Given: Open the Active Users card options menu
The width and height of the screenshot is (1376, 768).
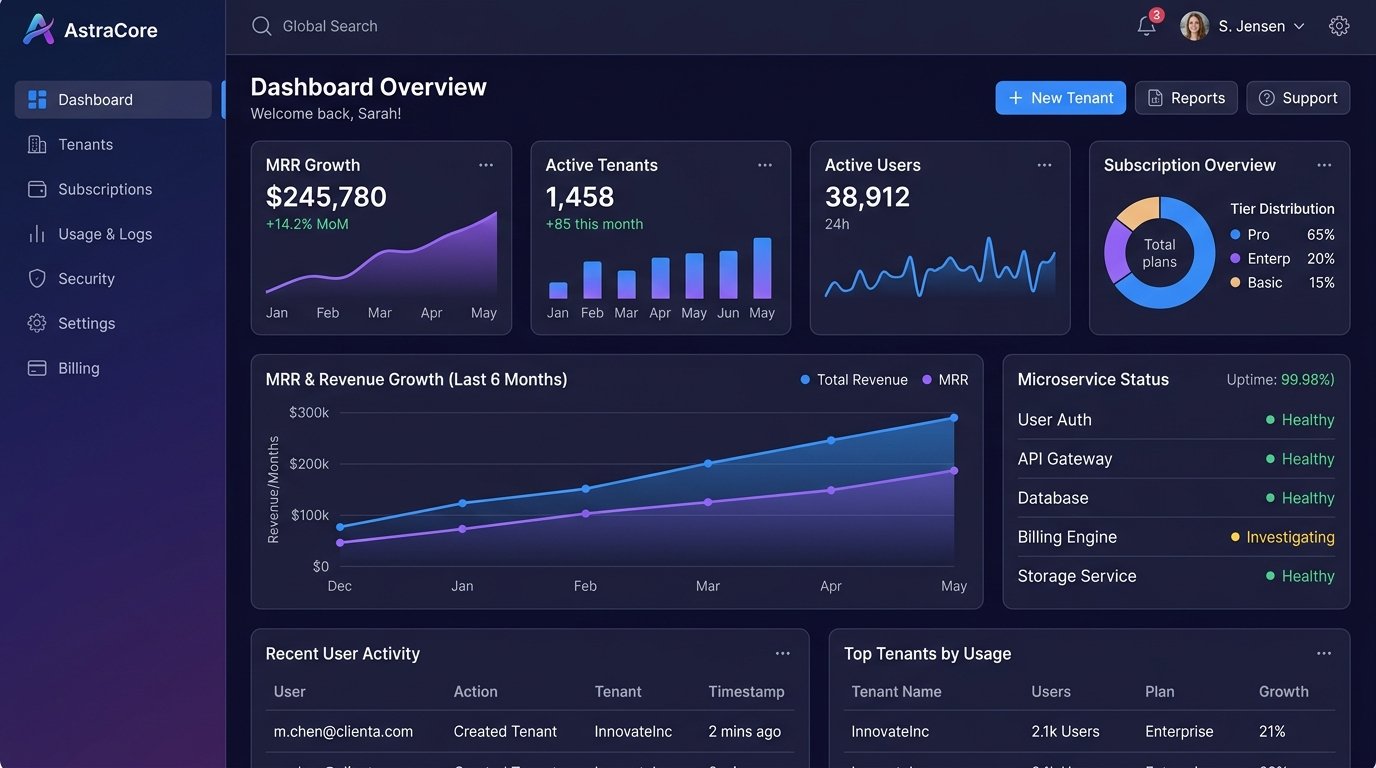Looking at the screenshot, I should click(1044, 165).
